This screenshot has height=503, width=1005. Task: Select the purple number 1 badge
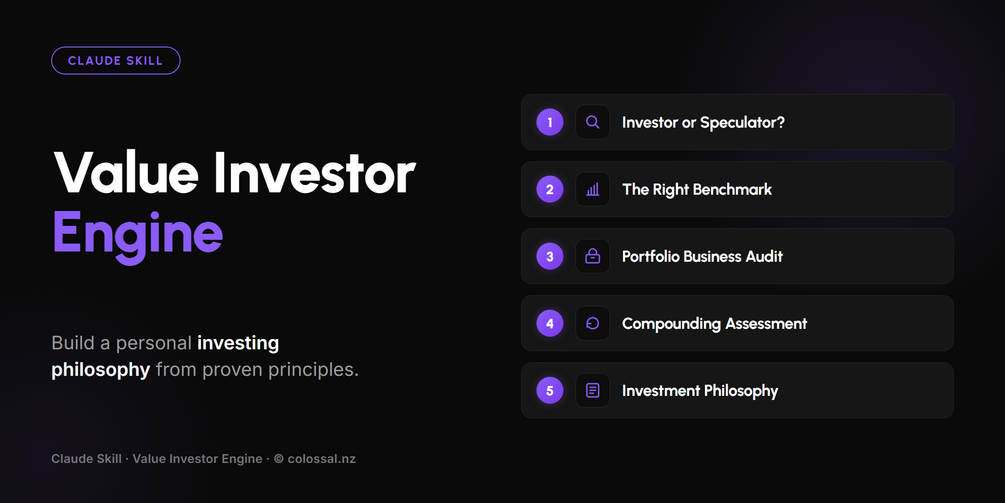coord(549,122)
